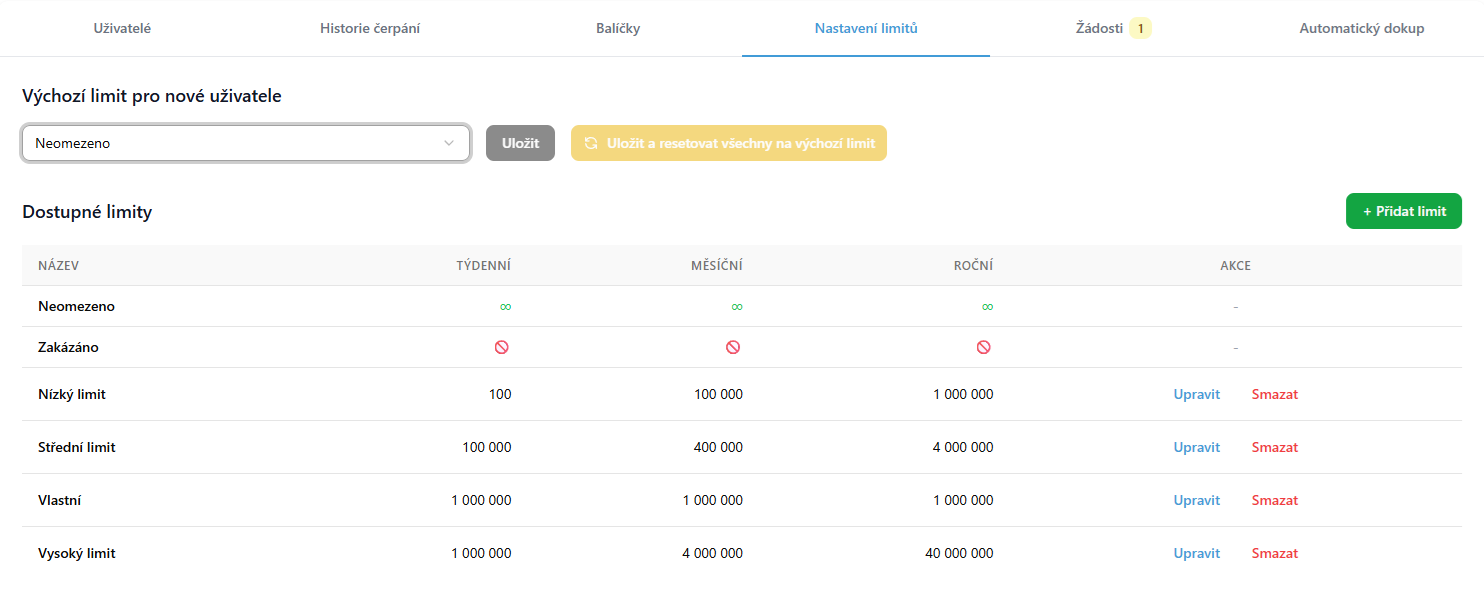Click the pending requests badge showing 1
The height and width of the screenshot is (592, 1484).
pos(1140,28)
